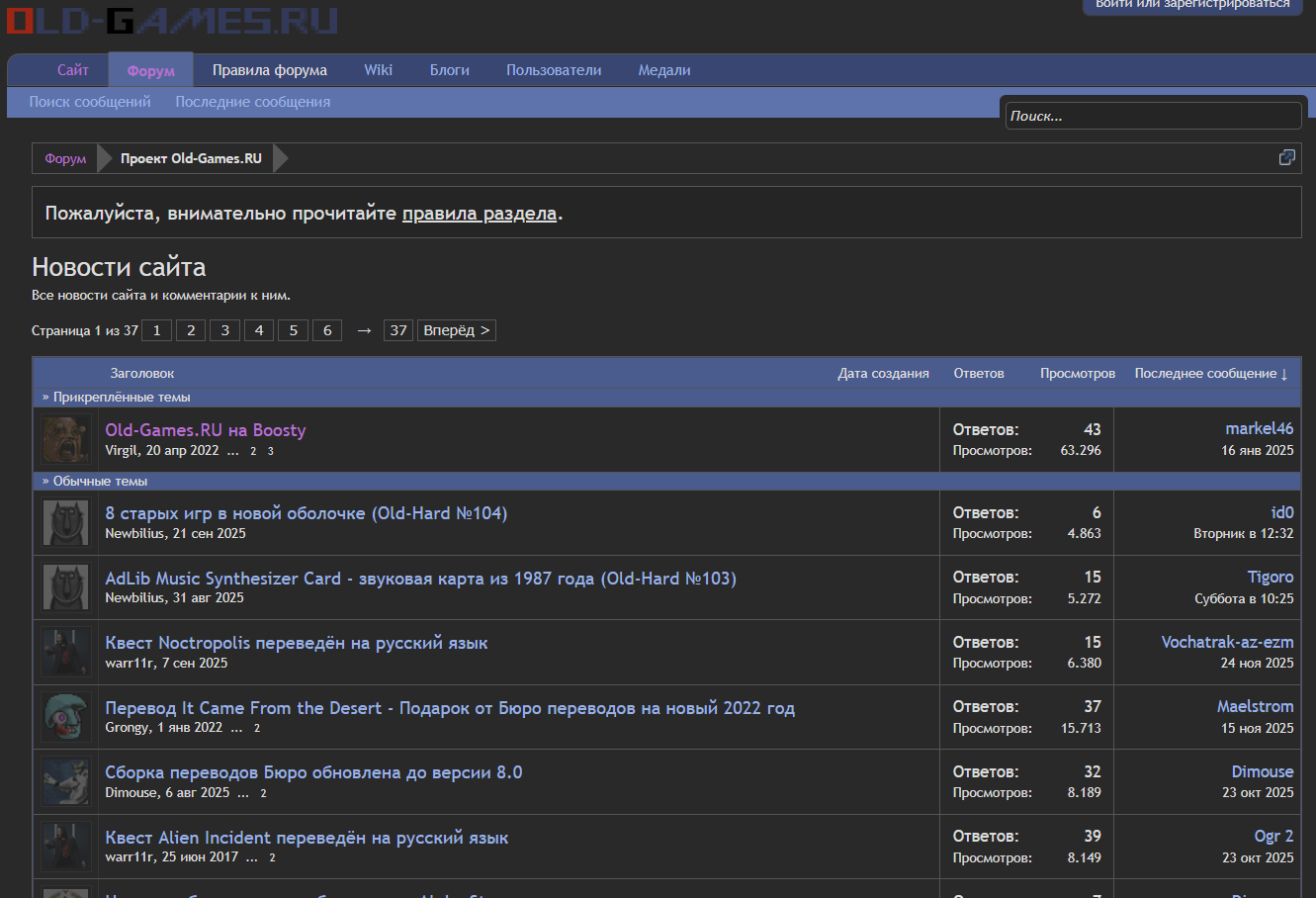1316x898 pixels.
Task: Open the forum tree icon in breadcrumb bar
Action: pos(1286,158)
